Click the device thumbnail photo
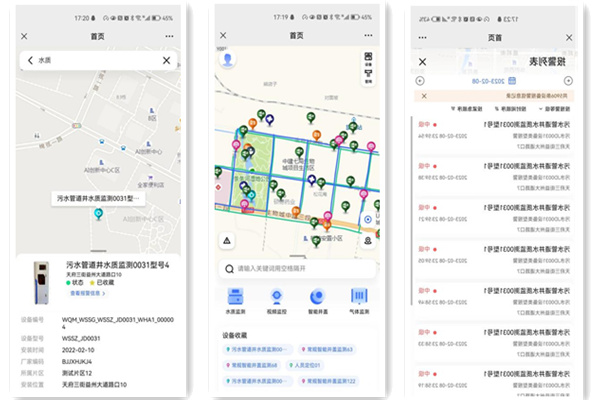The width and height of the screenshot is (600, 400). tap(41, 283)
